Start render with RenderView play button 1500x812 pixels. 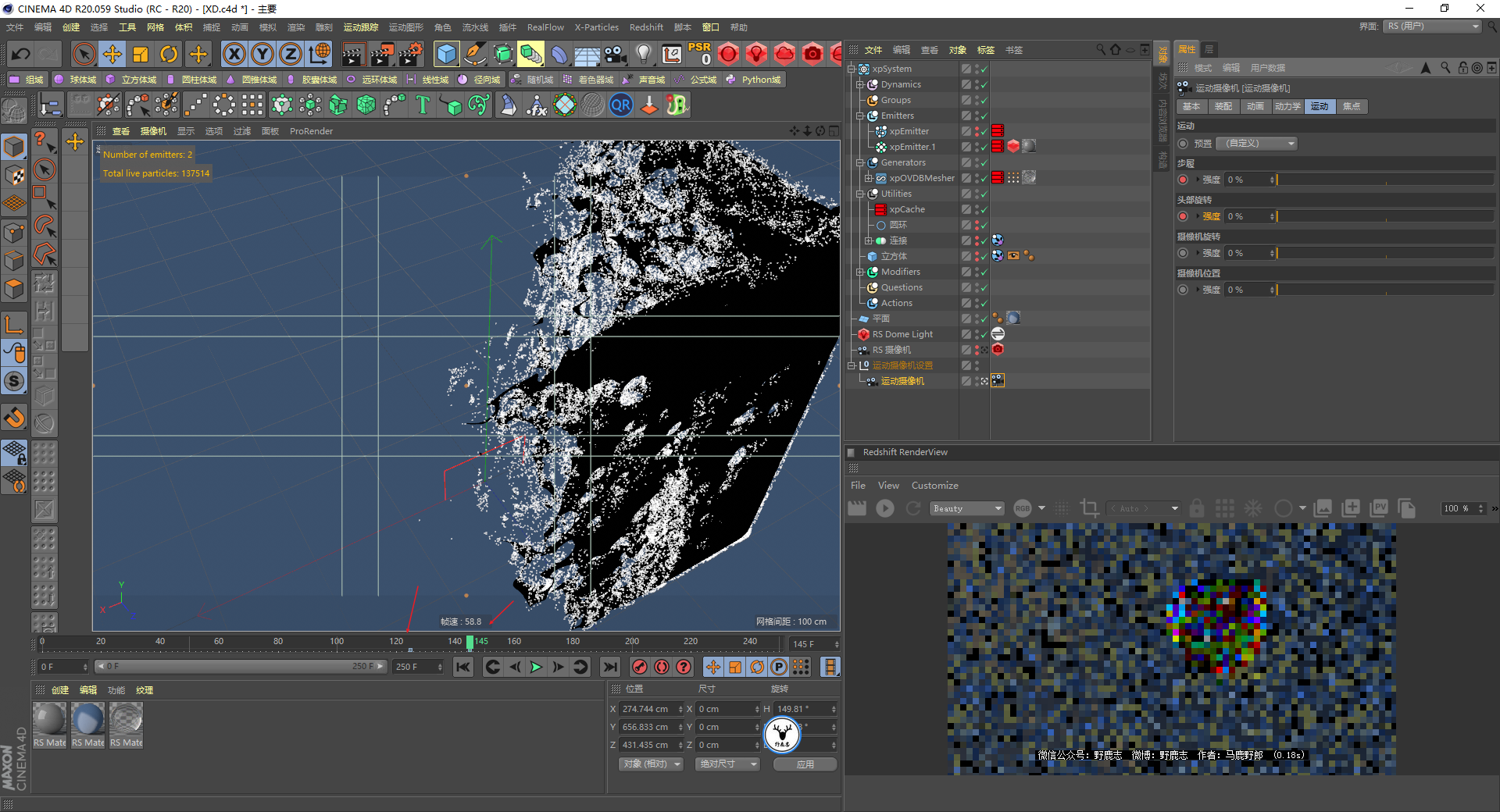(x=884, y=508)
